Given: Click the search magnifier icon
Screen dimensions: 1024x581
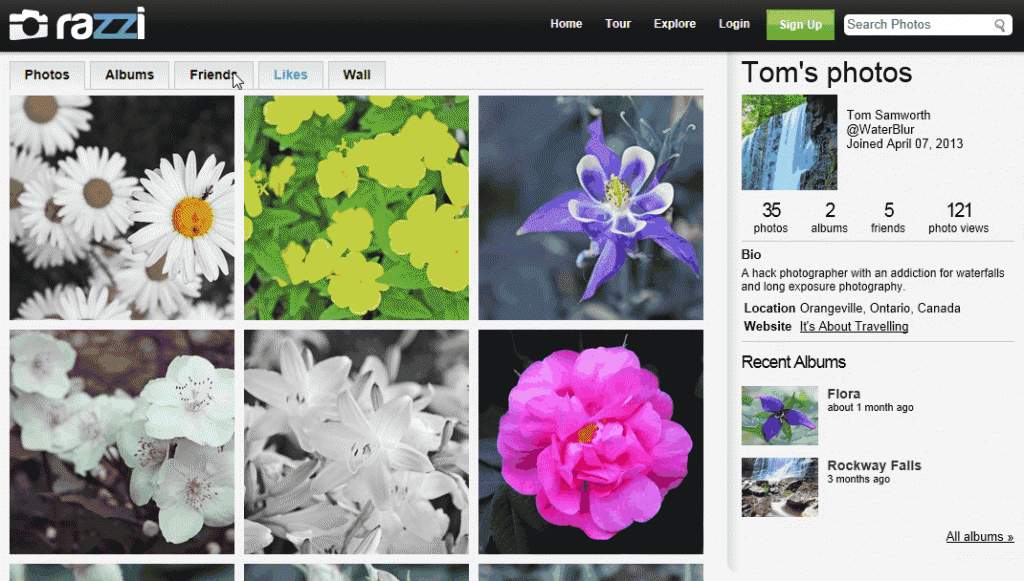Looking at the screenshot, I should pos(999,25).
